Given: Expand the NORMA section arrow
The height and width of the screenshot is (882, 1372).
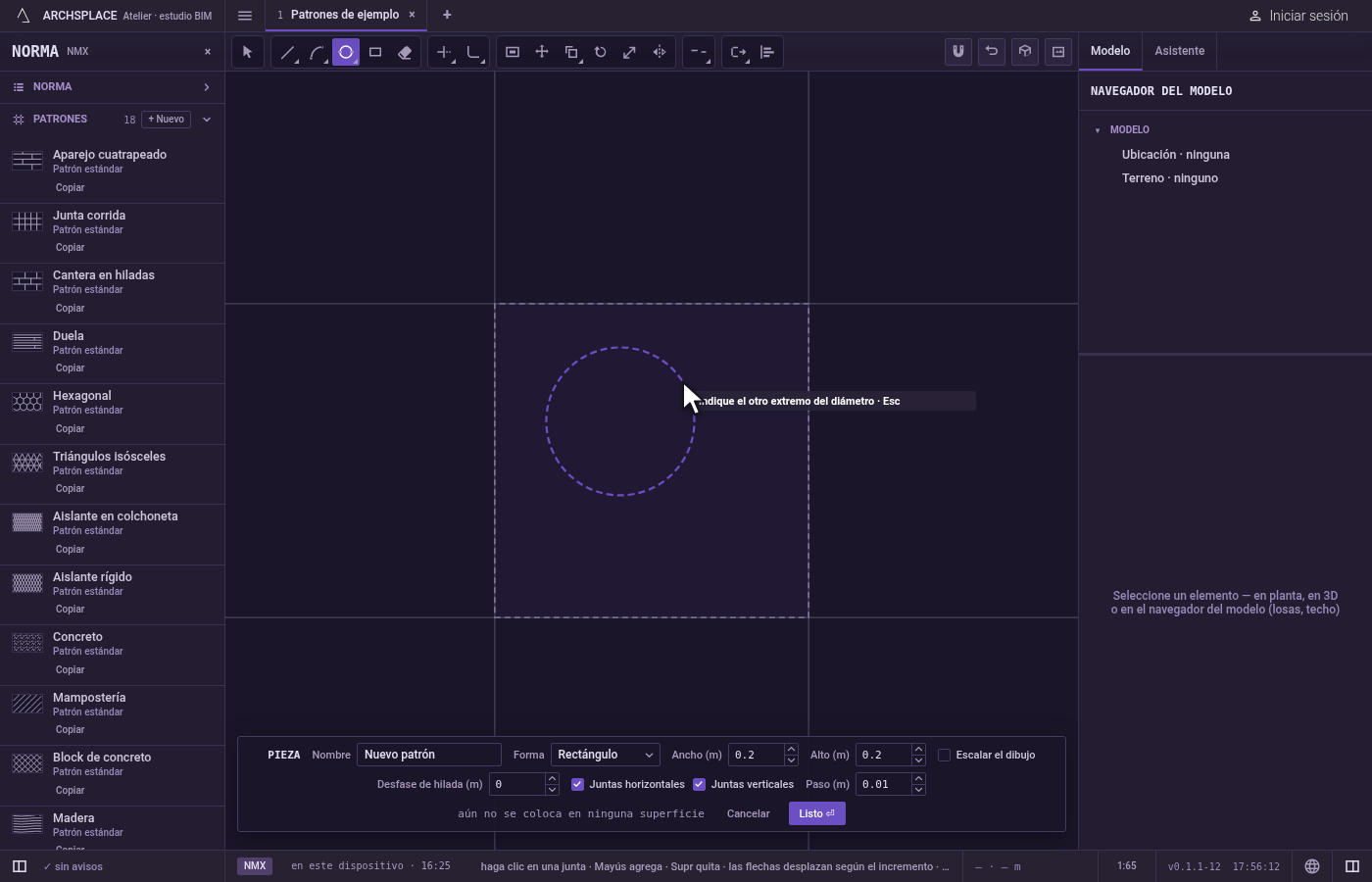Looking at the screenshot, I should (x=207, y=87).
